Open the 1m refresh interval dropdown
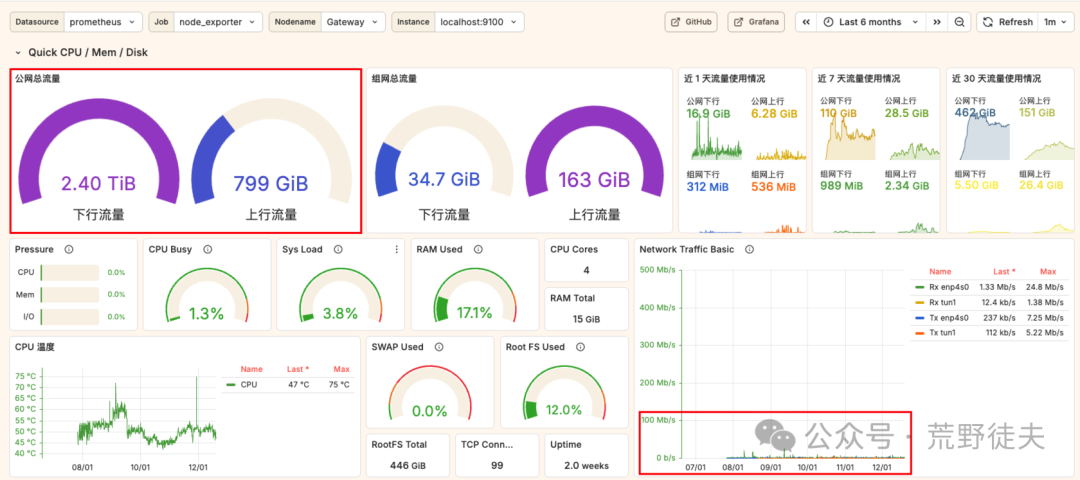This screenshot has width=1080, height=480. click(1054, 22)
